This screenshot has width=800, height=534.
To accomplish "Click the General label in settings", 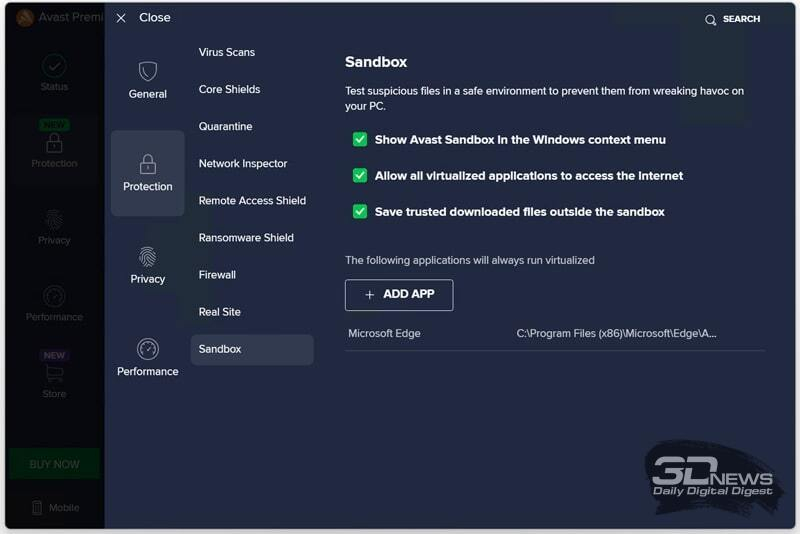I will click(147, 94).
